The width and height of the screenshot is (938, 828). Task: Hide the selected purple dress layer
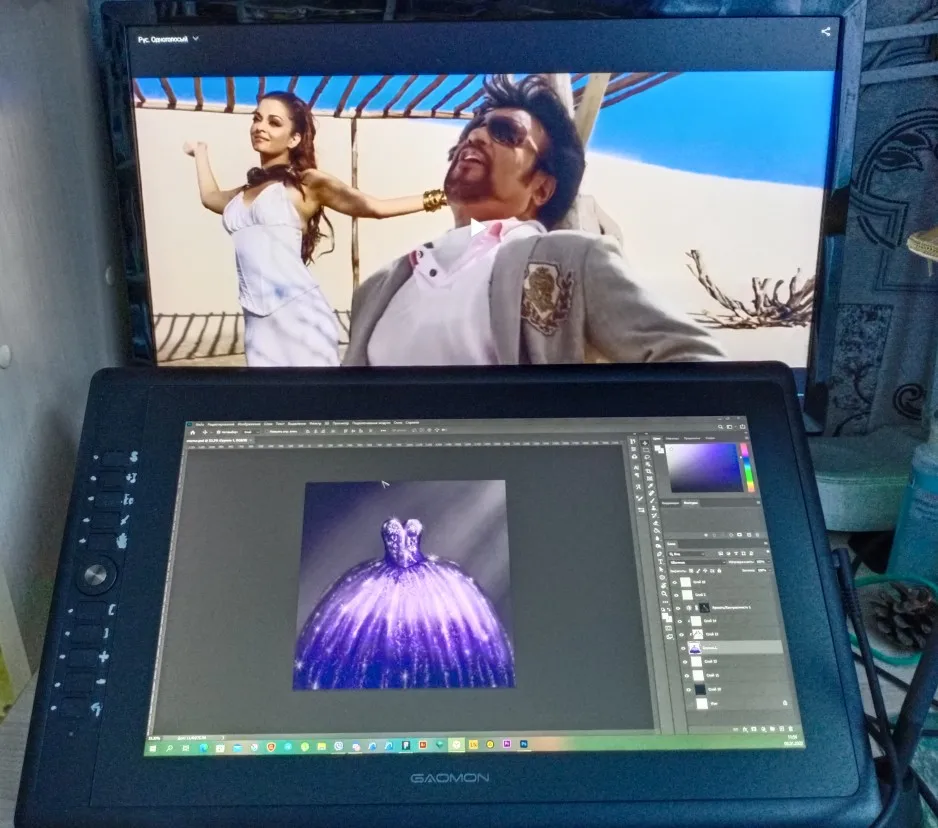pos(683,648)
